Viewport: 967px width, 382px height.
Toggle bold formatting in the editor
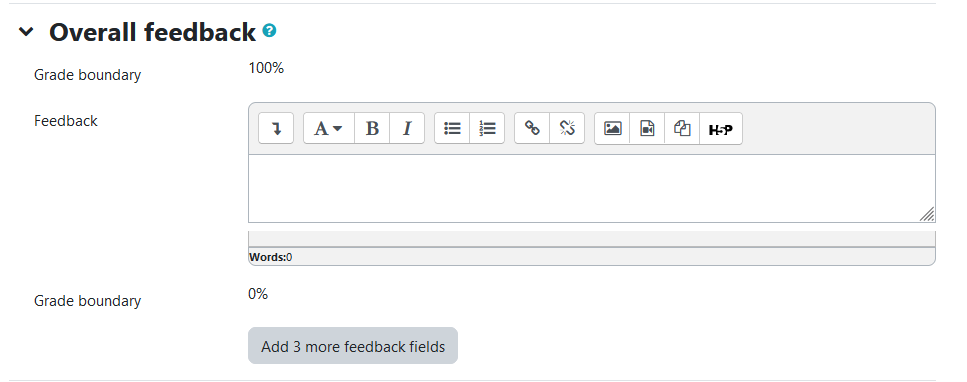click(372, 128)
